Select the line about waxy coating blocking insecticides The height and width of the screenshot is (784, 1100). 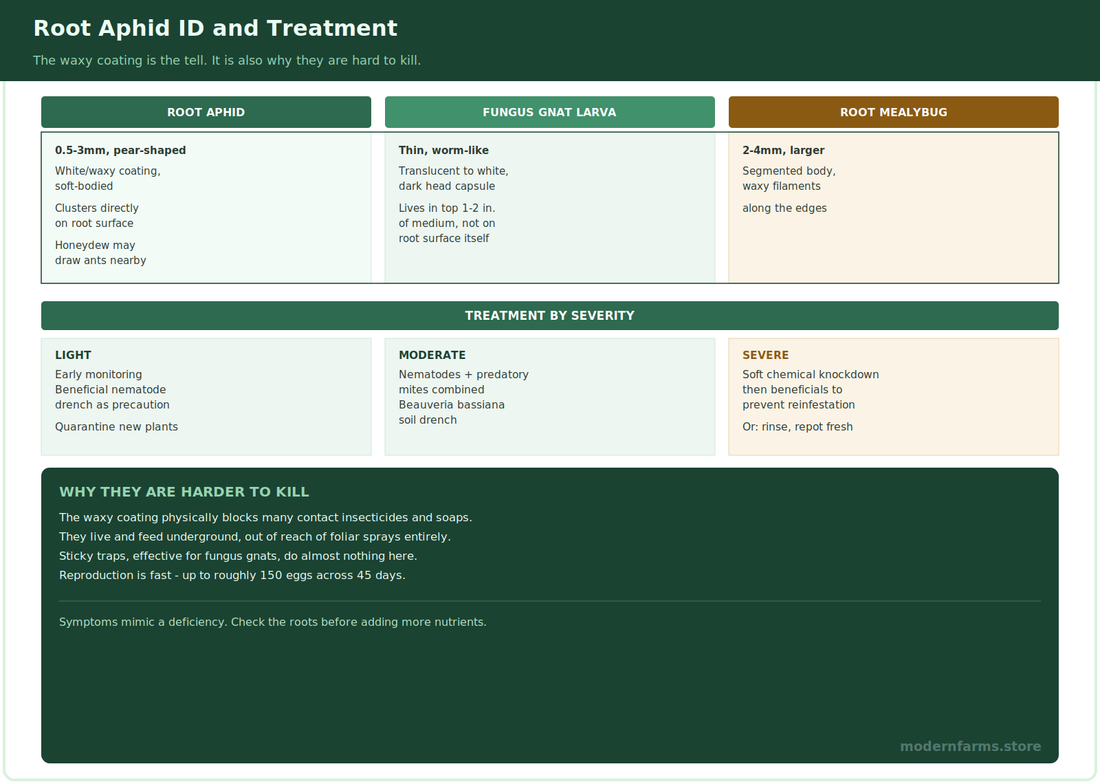pos(265,518)
